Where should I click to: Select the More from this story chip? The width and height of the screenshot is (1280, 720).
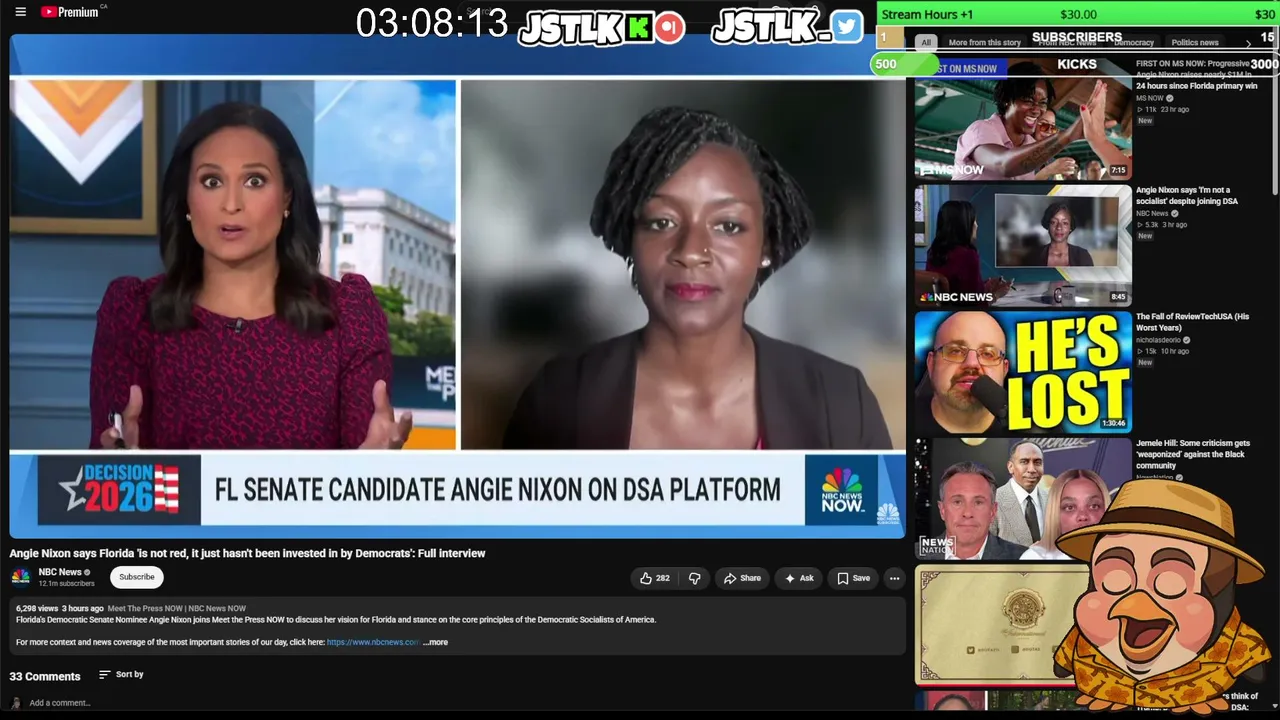(984, 43)
